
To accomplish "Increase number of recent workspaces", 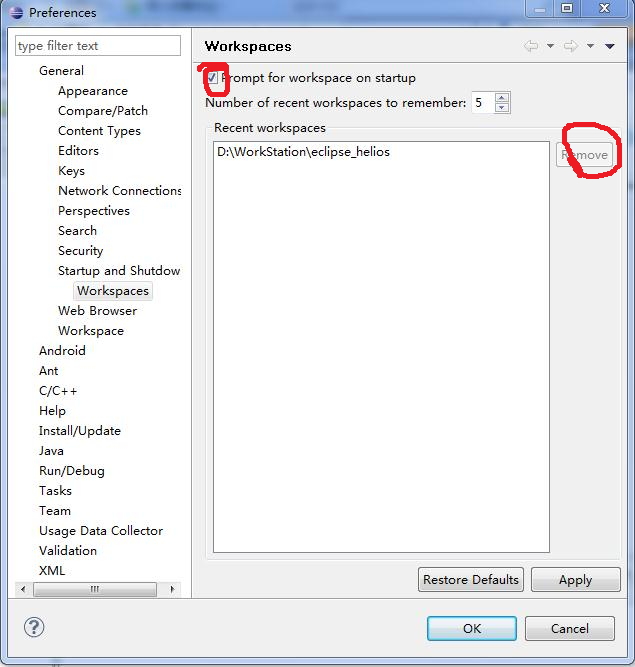I will click(x=502, y=98).
